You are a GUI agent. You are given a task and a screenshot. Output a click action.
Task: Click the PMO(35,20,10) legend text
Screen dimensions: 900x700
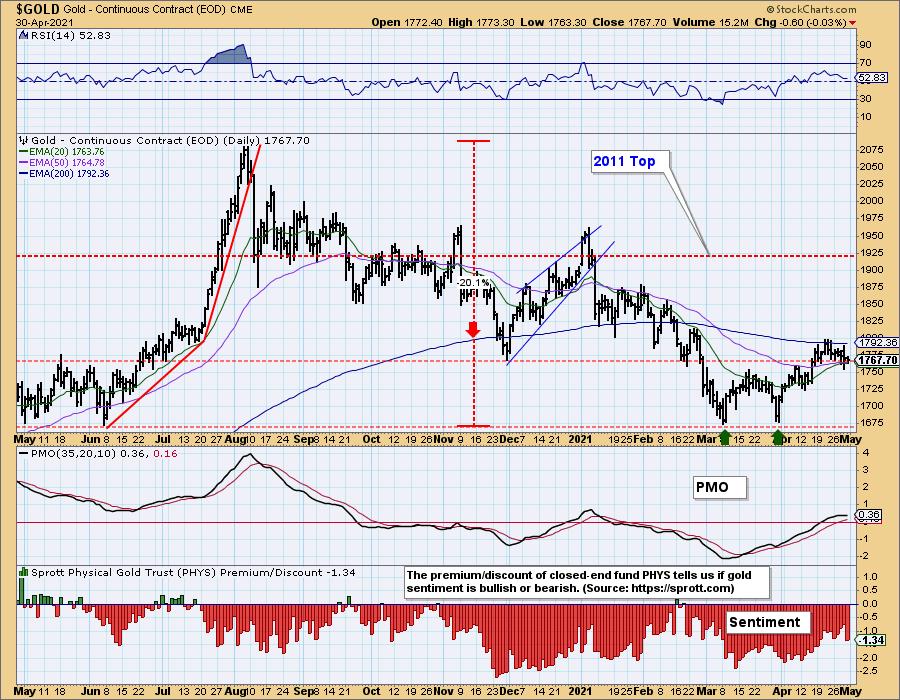pos(104,453)
